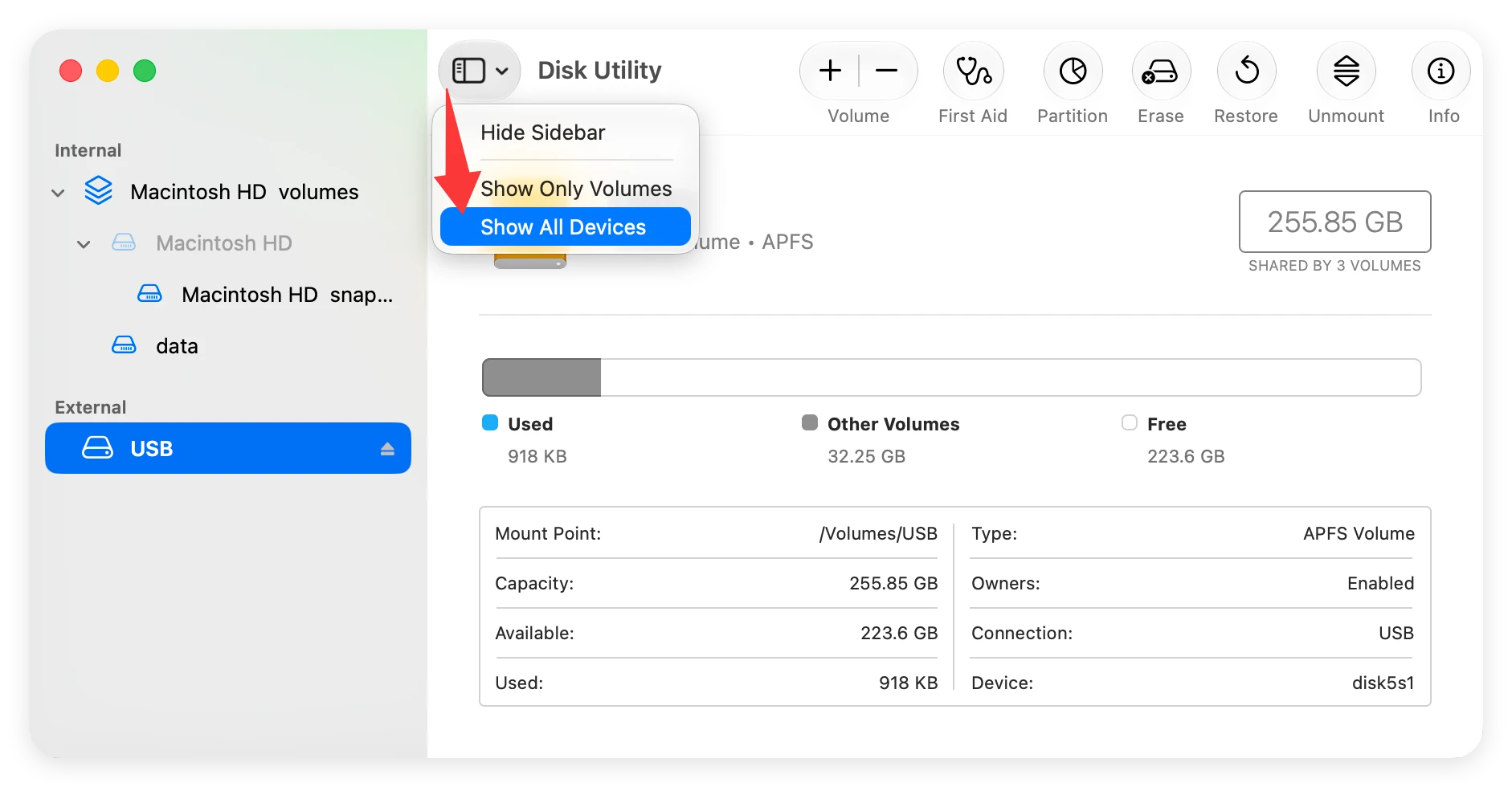Click the Available 223.6 GB table value

tap(899, 634)
